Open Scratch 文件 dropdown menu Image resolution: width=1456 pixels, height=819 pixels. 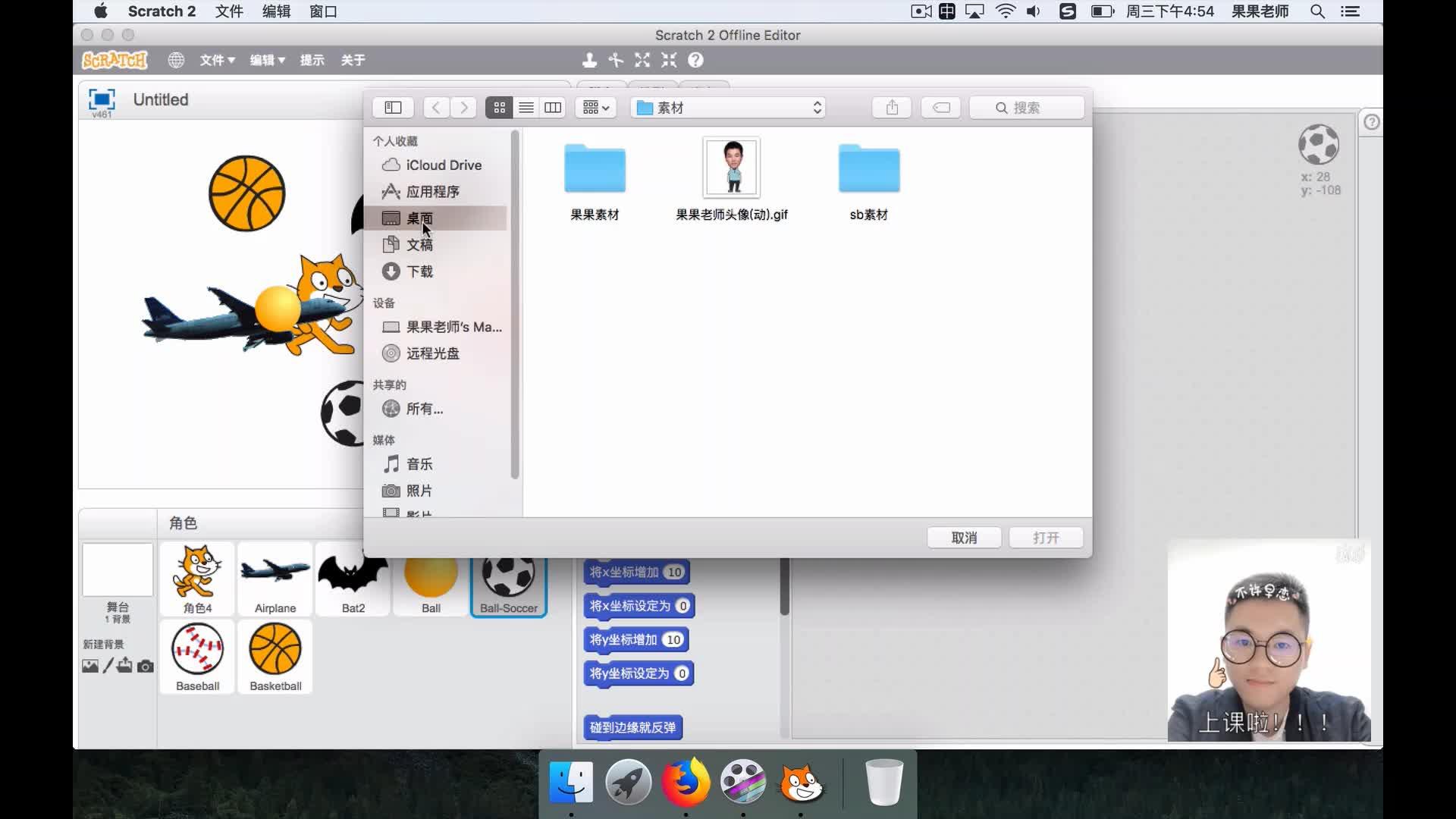point(217,60)
